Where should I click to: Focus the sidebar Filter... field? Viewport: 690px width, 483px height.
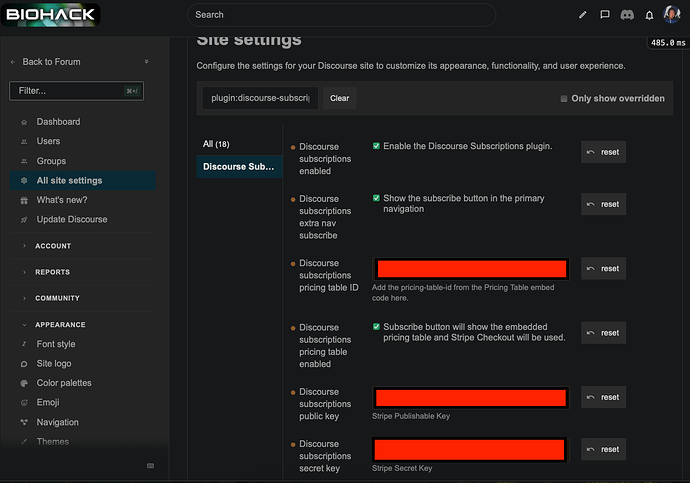77,91
